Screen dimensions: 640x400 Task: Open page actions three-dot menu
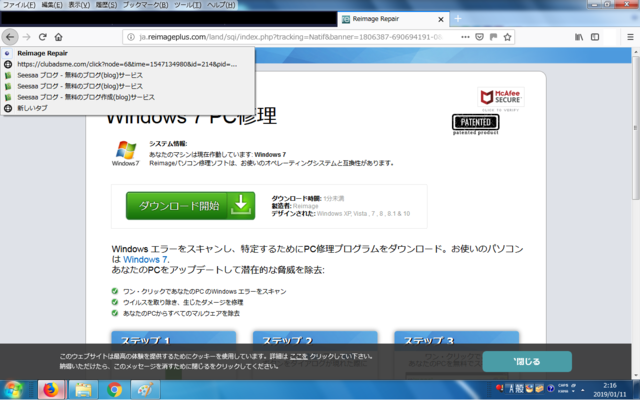pos(465,37)
